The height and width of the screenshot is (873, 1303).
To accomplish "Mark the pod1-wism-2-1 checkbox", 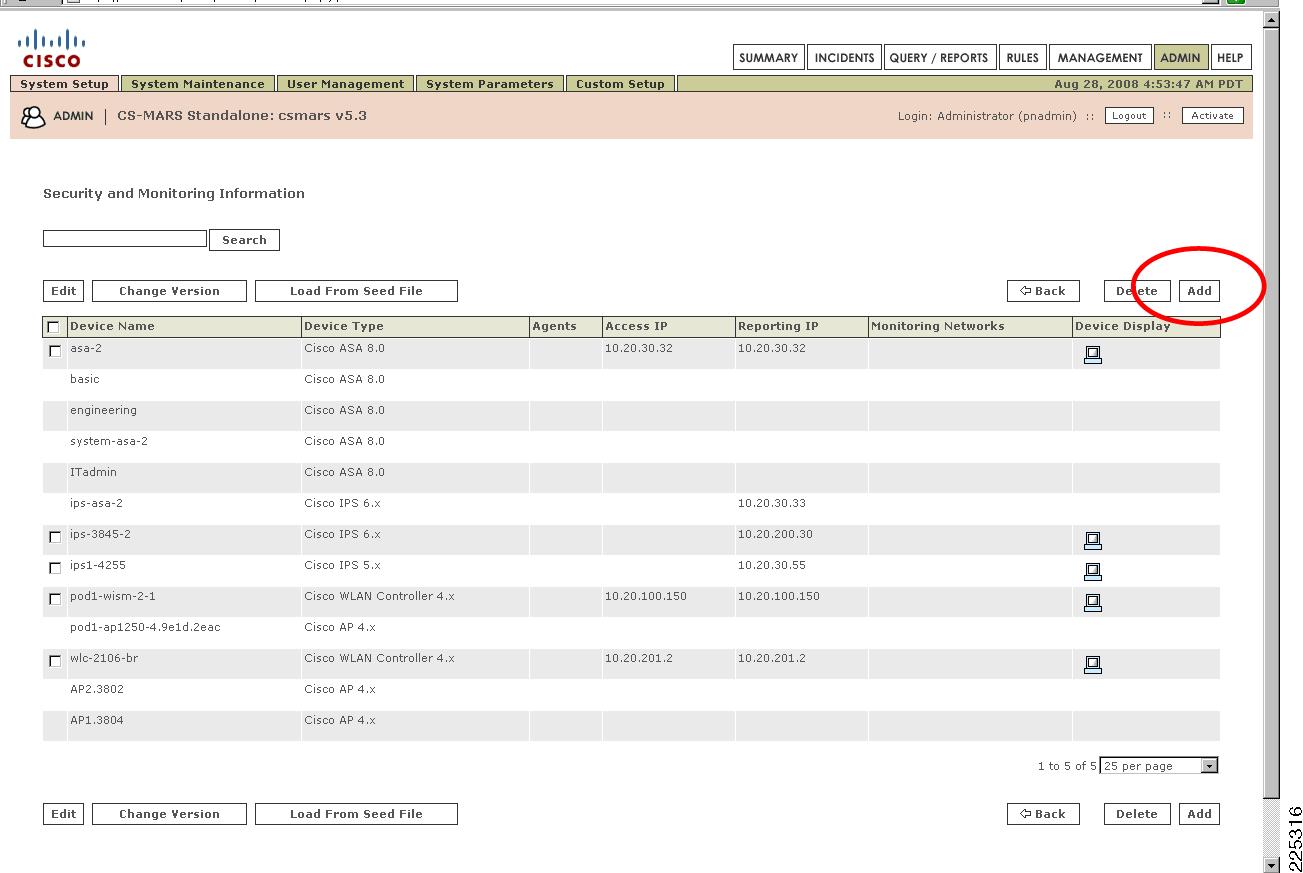I will [x=55, y=599].
